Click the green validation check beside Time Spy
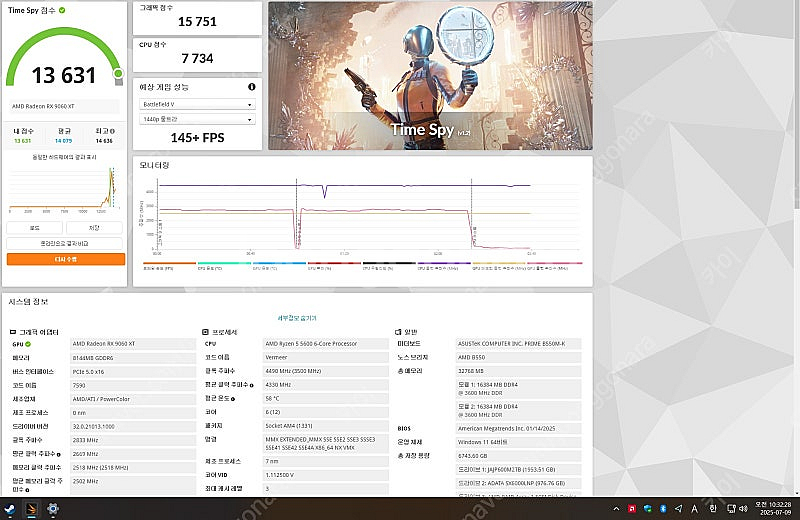 tap(62, 10)
